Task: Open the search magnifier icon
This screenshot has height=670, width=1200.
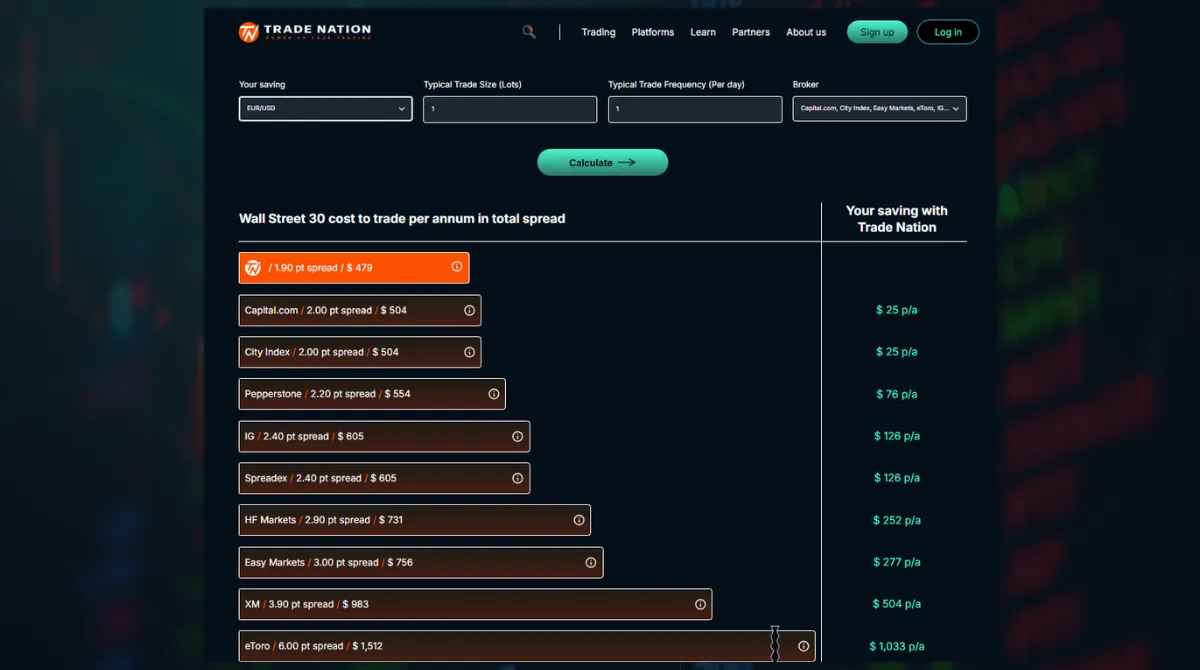Action: point(529,32)
